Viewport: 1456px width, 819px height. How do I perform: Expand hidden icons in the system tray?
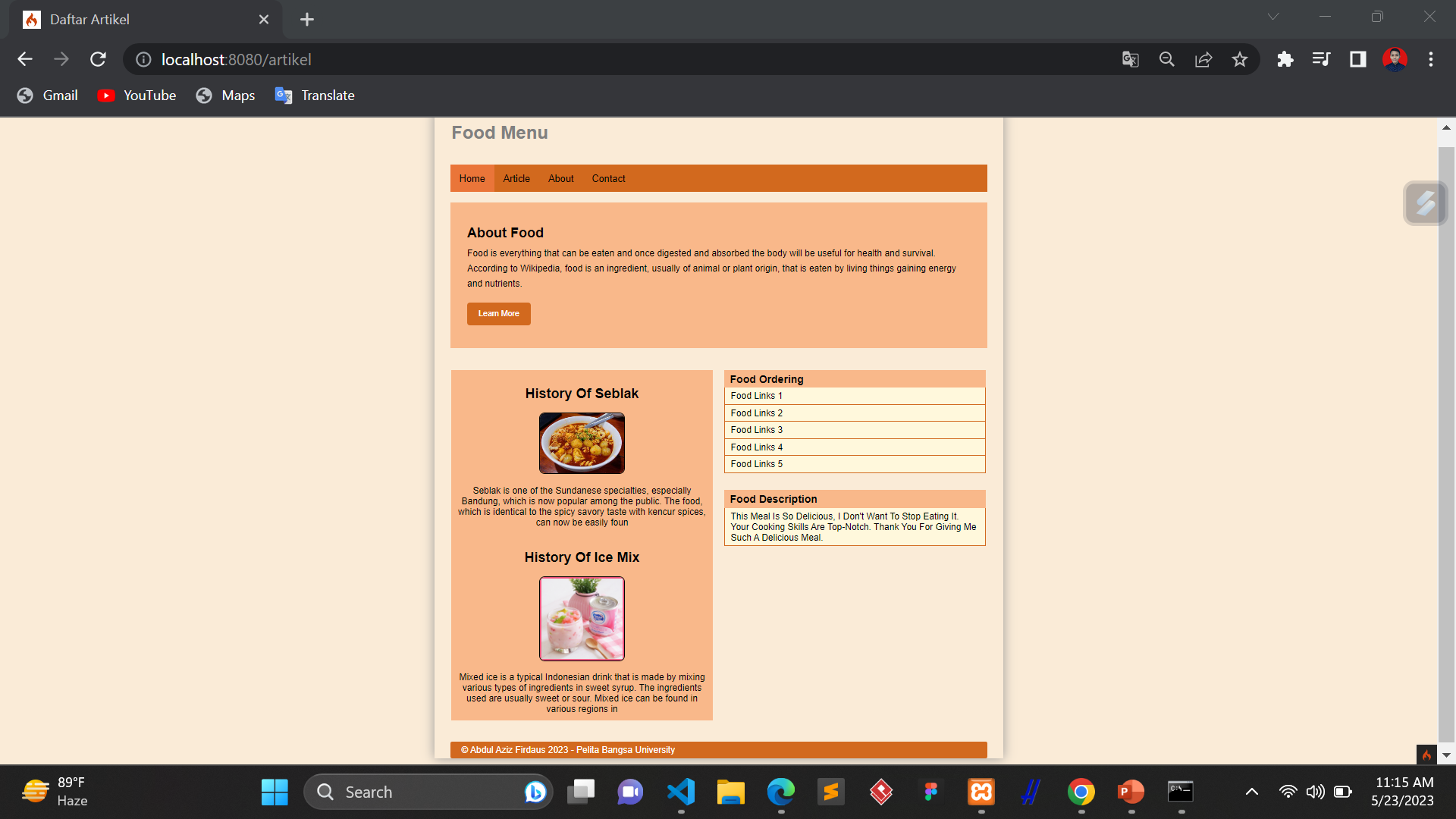[1250, 791]
